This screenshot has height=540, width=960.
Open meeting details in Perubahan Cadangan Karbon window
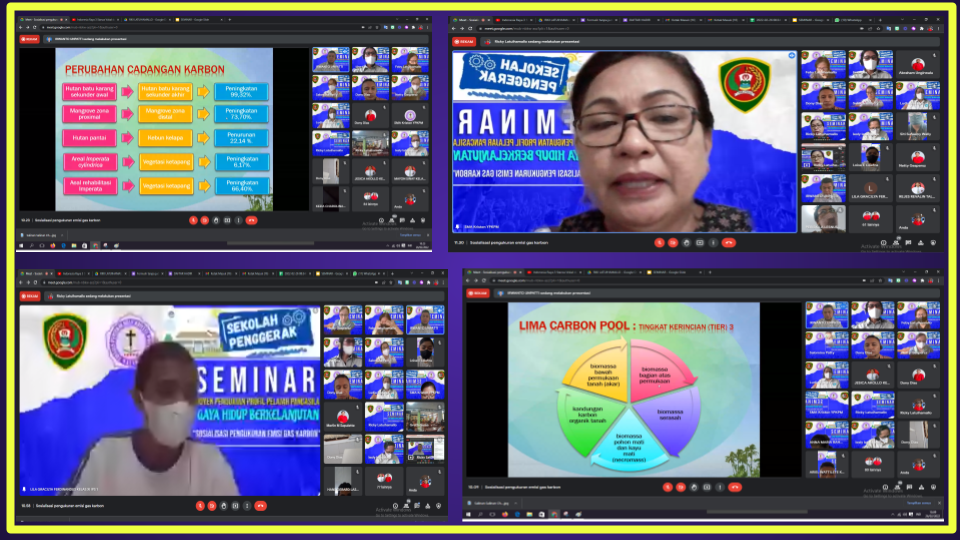pos(381,220)
